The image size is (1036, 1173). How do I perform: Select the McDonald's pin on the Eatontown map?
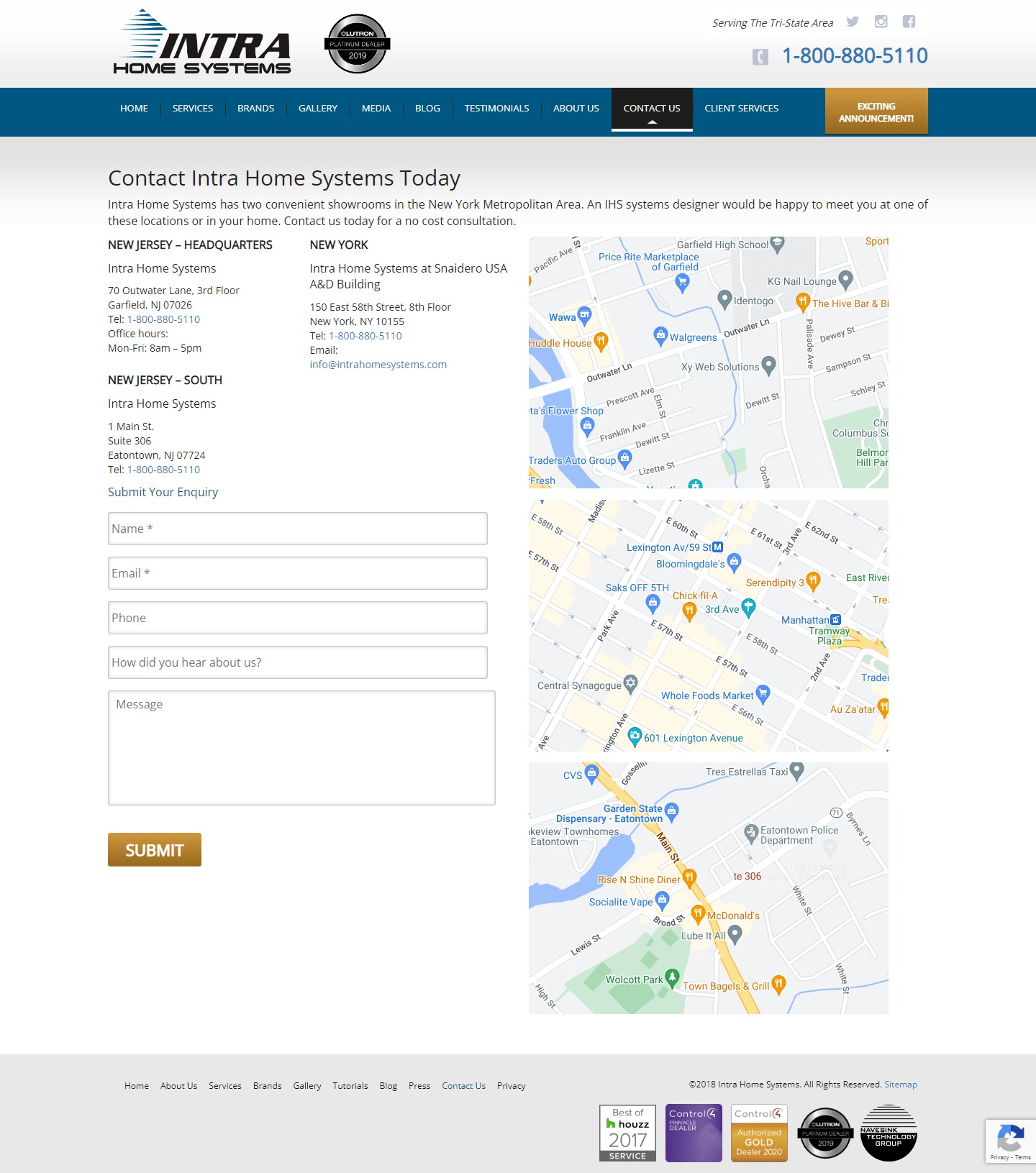(x=698, y=913)
